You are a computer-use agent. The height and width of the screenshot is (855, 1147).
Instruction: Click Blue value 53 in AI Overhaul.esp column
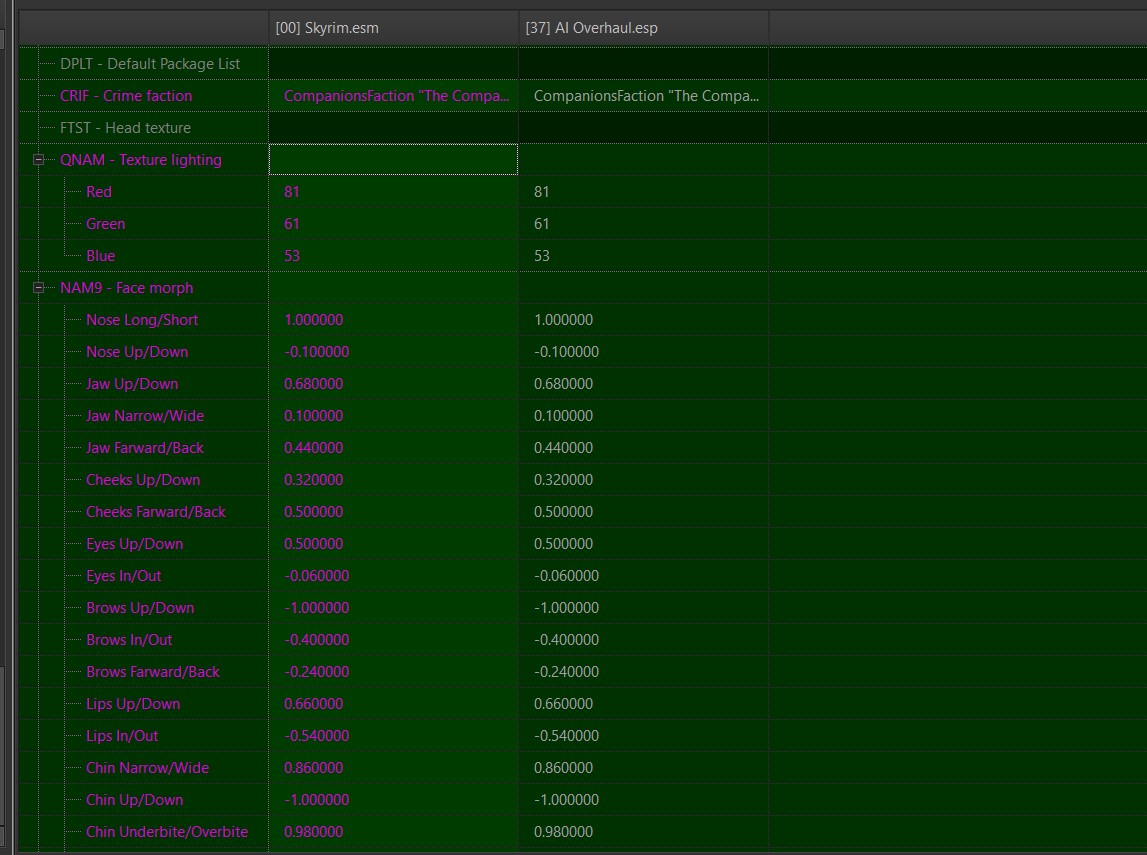(x=541, y=256)
